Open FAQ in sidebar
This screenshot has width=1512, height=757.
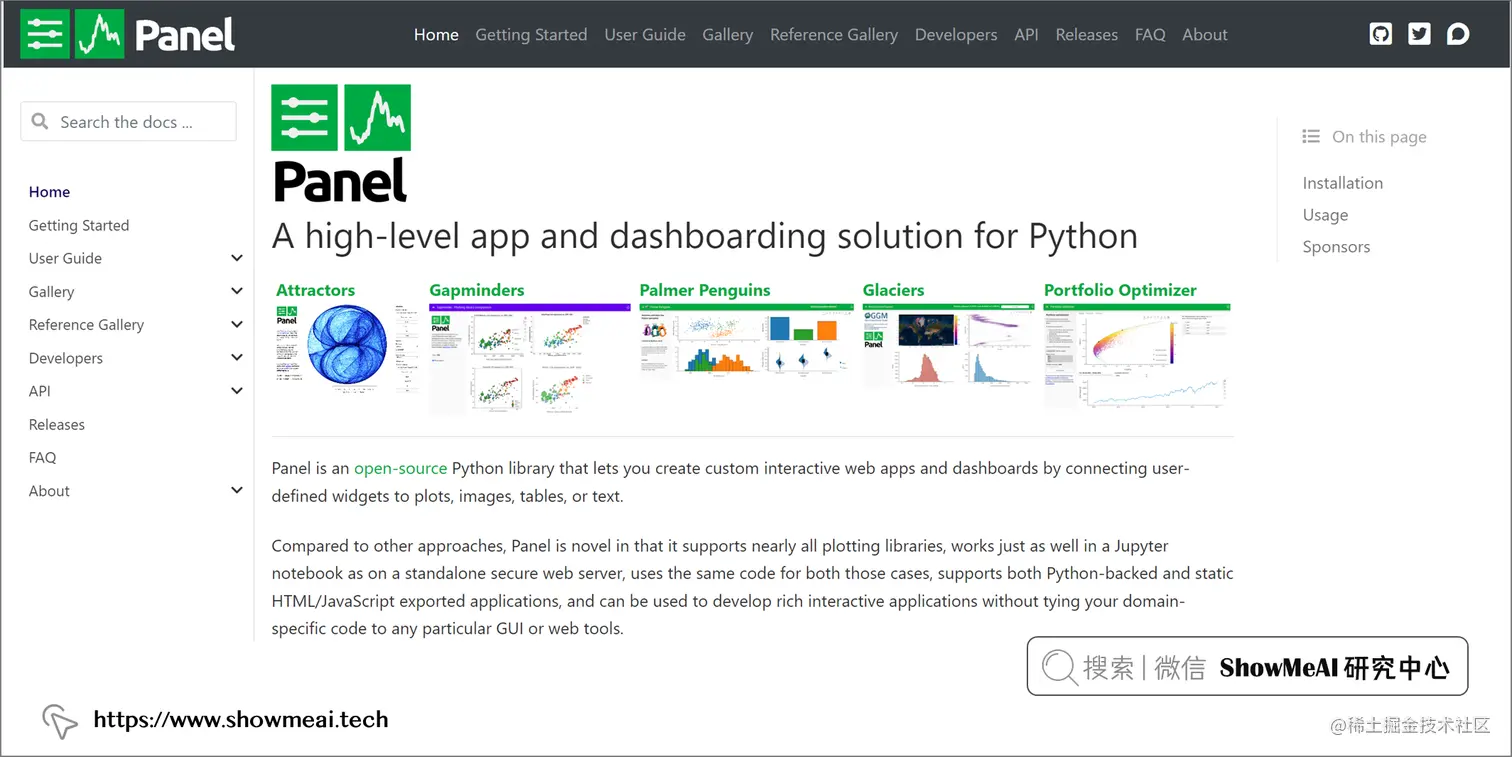tap(43, 457)
